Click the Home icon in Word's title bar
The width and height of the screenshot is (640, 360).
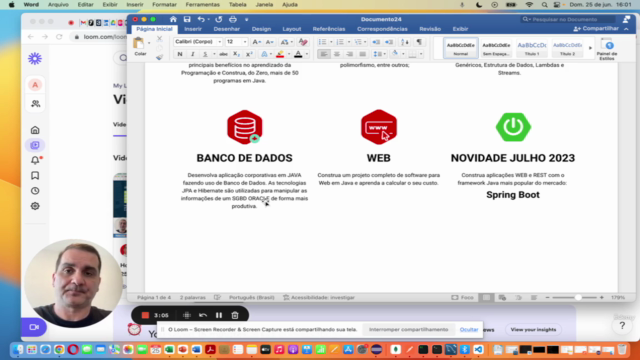173,19
